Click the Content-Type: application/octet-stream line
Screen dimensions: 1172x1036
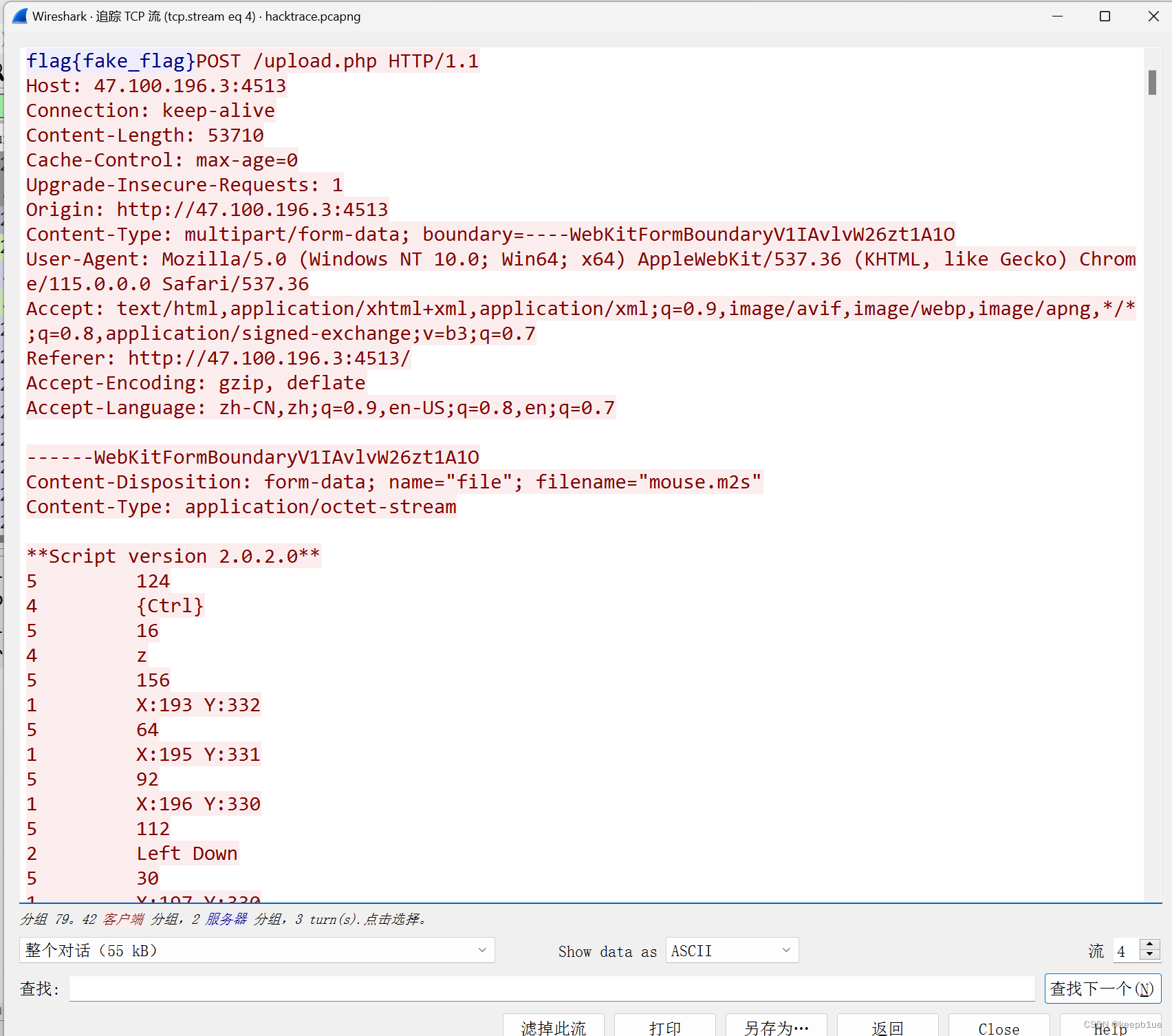[x=241, y=507]
